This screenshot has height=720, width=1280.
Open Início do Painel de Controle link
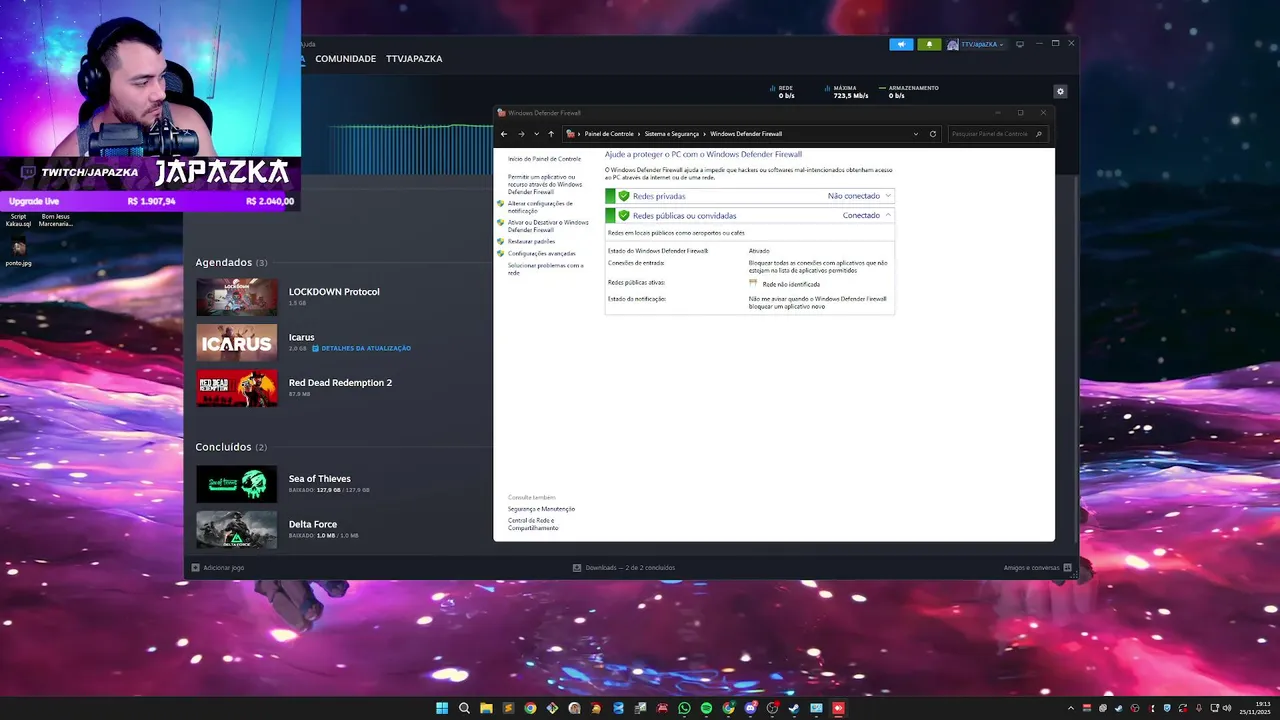pos(544,159)
